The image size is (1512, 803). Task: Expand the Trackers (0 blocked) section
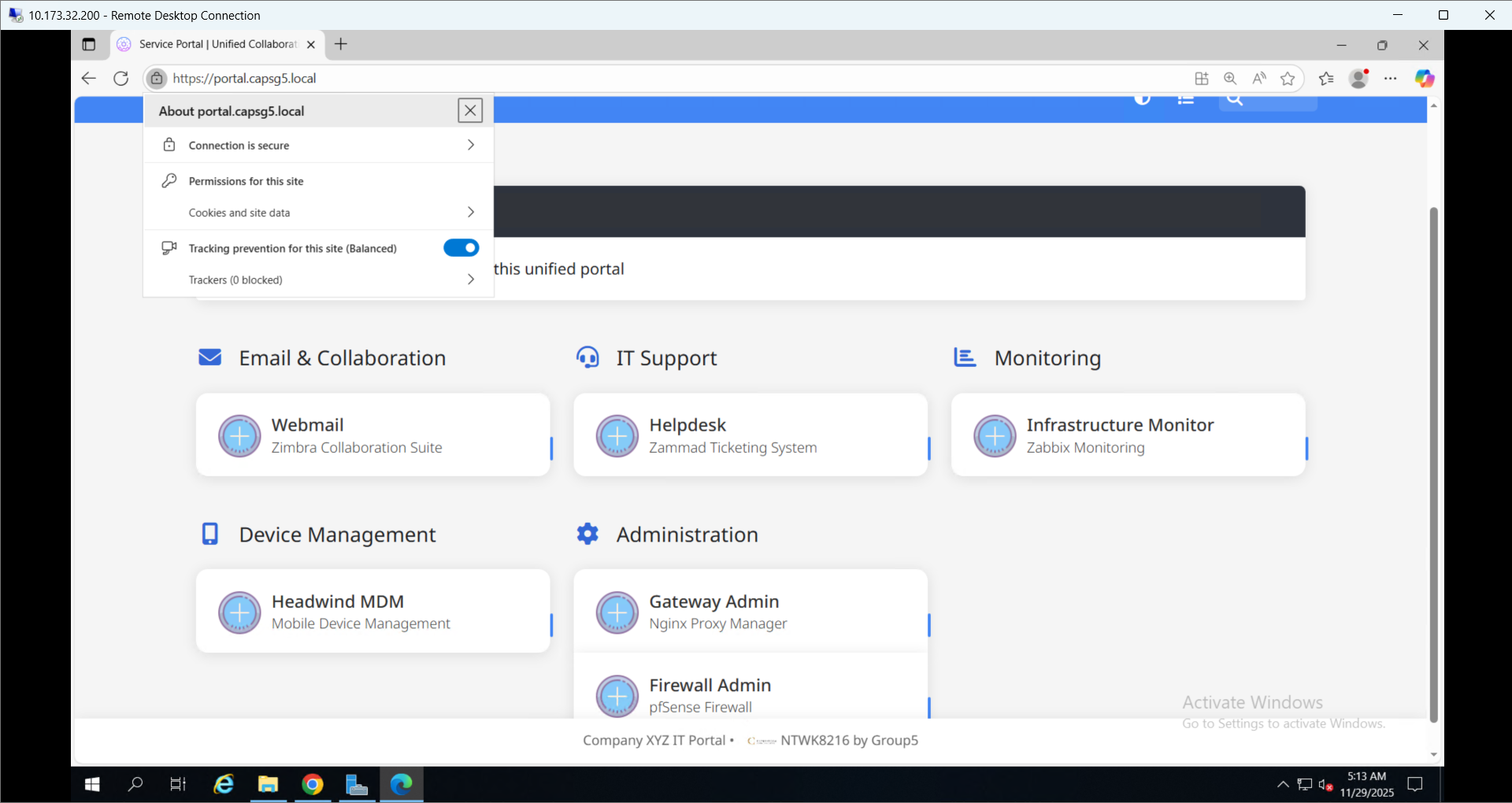(317, 279)
